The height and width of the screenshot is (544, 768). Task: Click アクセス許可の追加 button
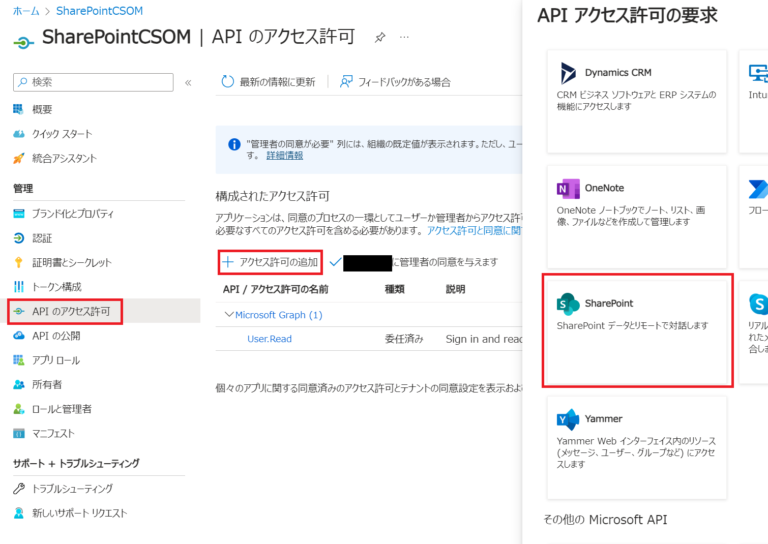(271, 262)
